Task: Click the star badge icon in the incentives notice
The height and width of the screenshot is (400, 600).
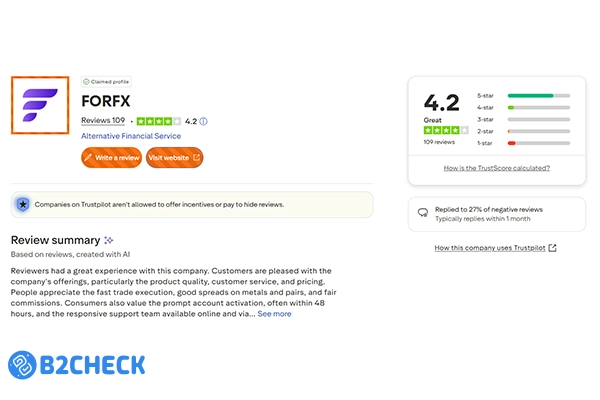Action: point(23,204)
